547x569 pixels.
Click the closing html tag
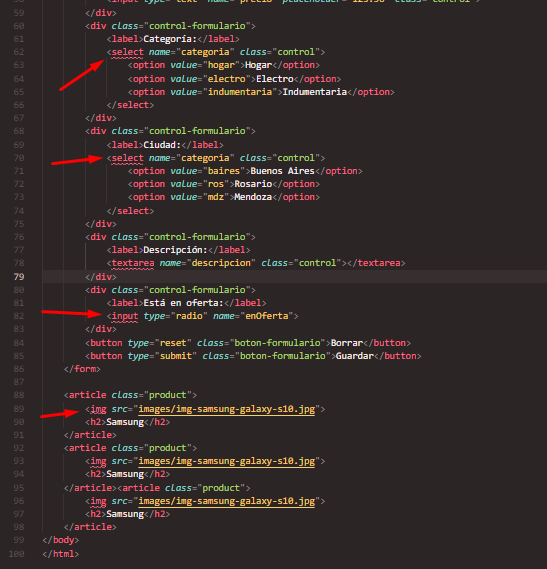click(61, 554)
